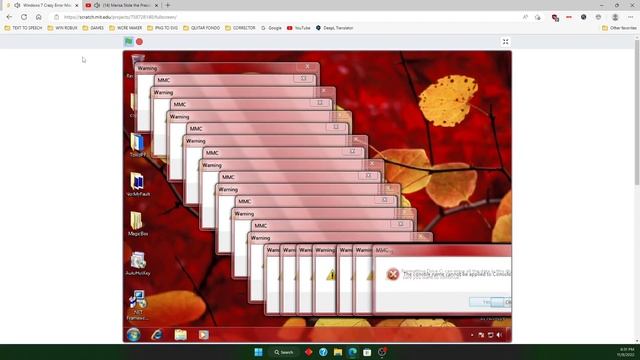Open Windows Explorer on the Windows 7 taskbar
The image size is (640, 360).
[180, 335]
